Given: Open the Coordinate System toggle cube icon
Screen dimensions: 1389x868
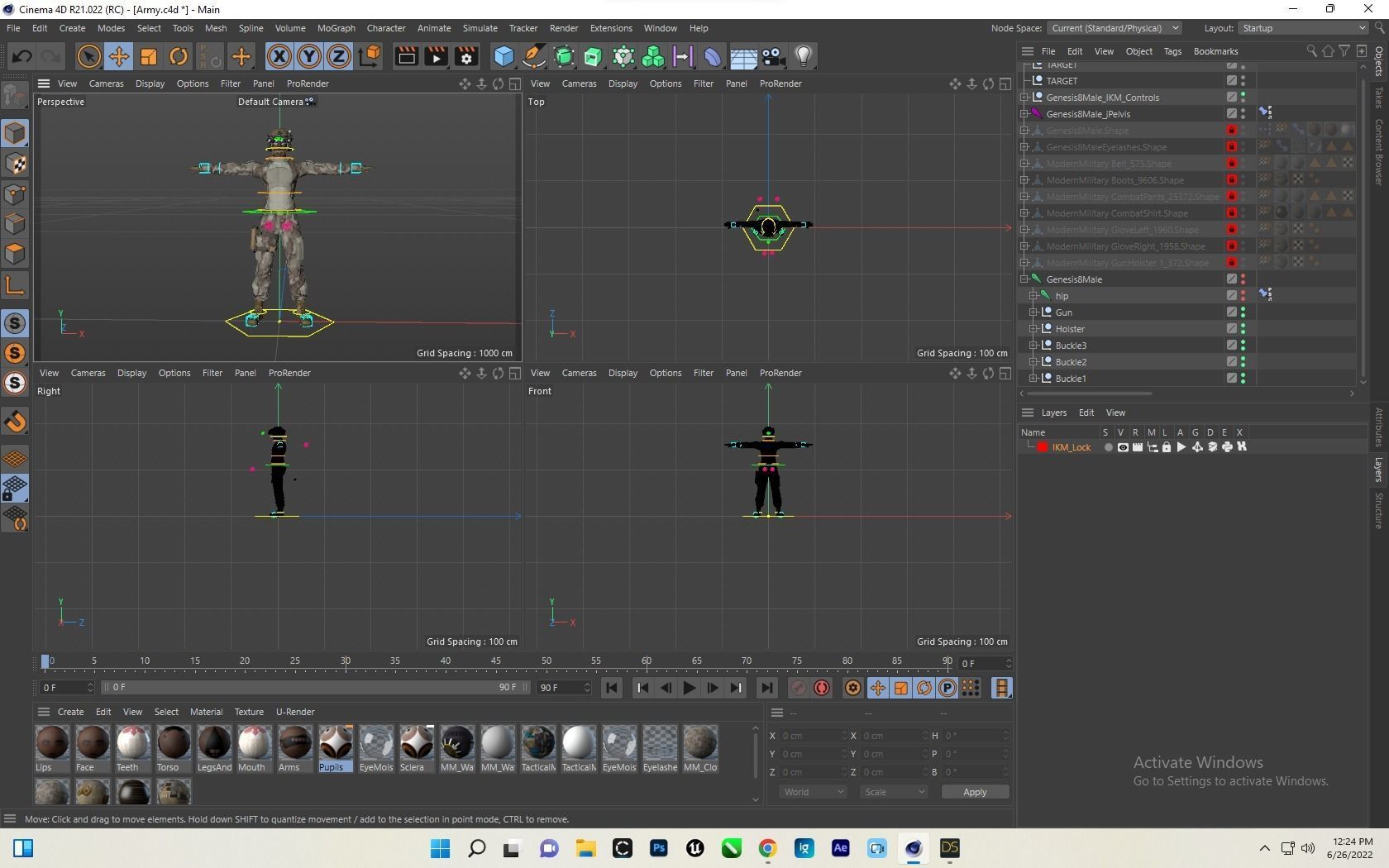Looking at the screenshot, I should tap(370, 56).
